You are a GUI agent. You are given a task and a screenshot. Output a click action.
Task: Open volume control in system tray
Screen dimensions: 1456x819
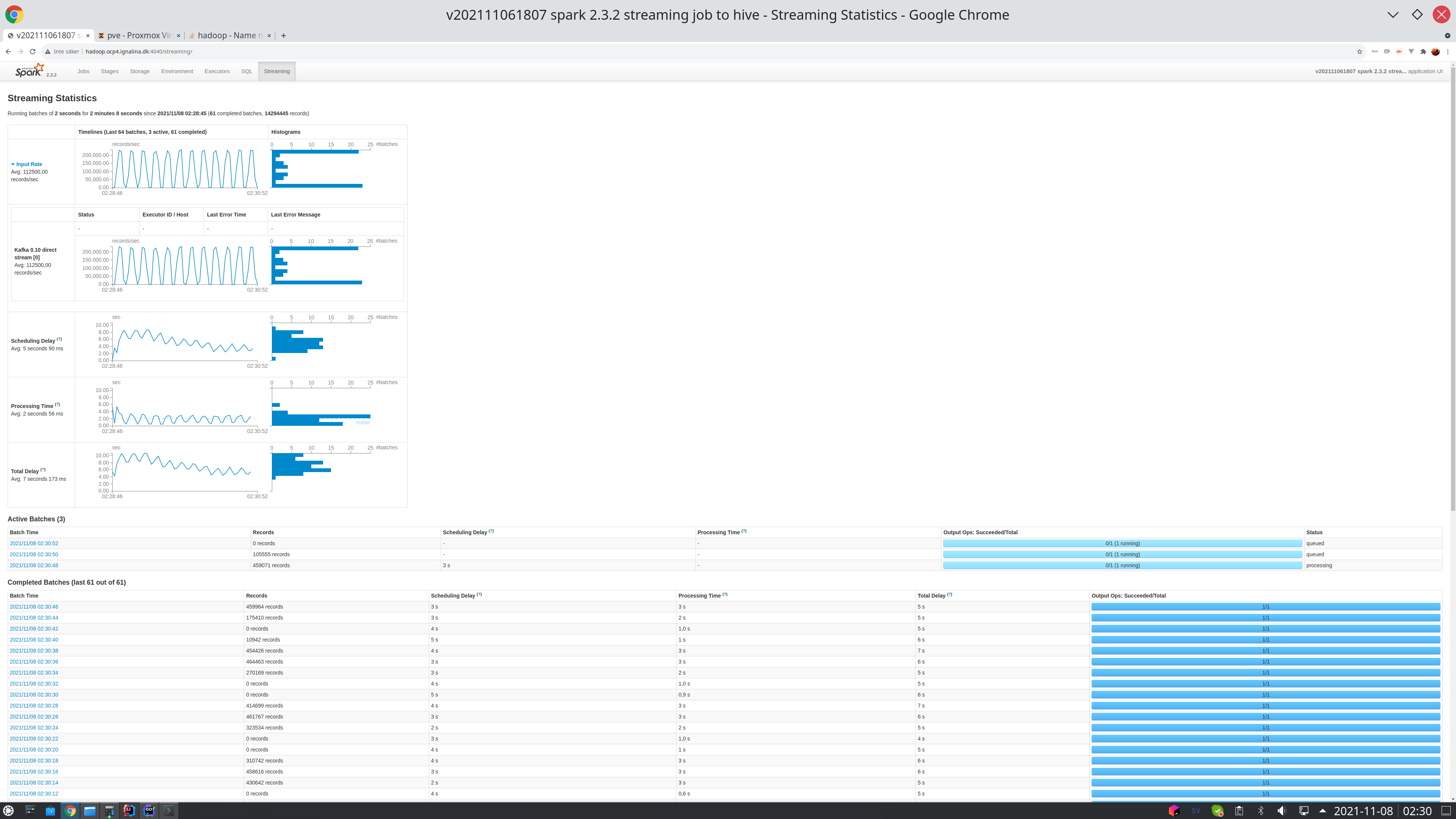tap(1281, 811)
